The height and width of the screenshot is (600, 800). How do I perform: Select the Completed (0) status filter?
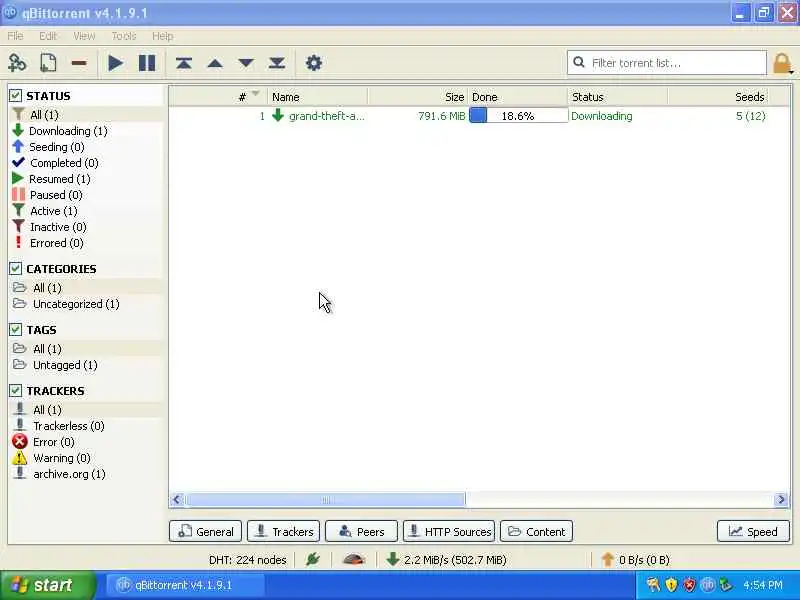64,163
